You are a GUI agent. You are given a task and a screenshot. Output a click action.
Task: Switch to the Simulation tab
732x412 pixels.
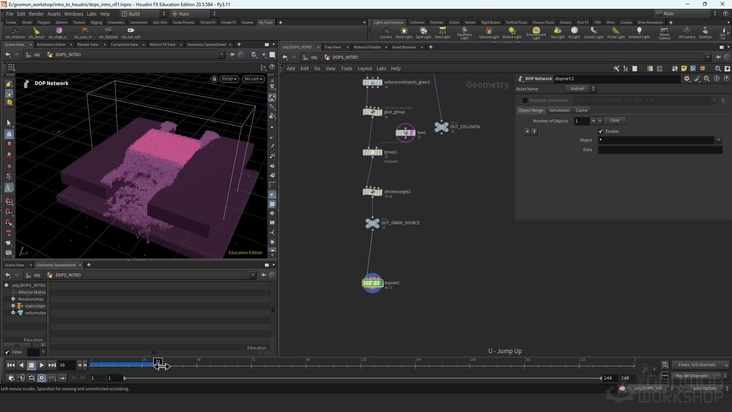click(x=559, y=110)
